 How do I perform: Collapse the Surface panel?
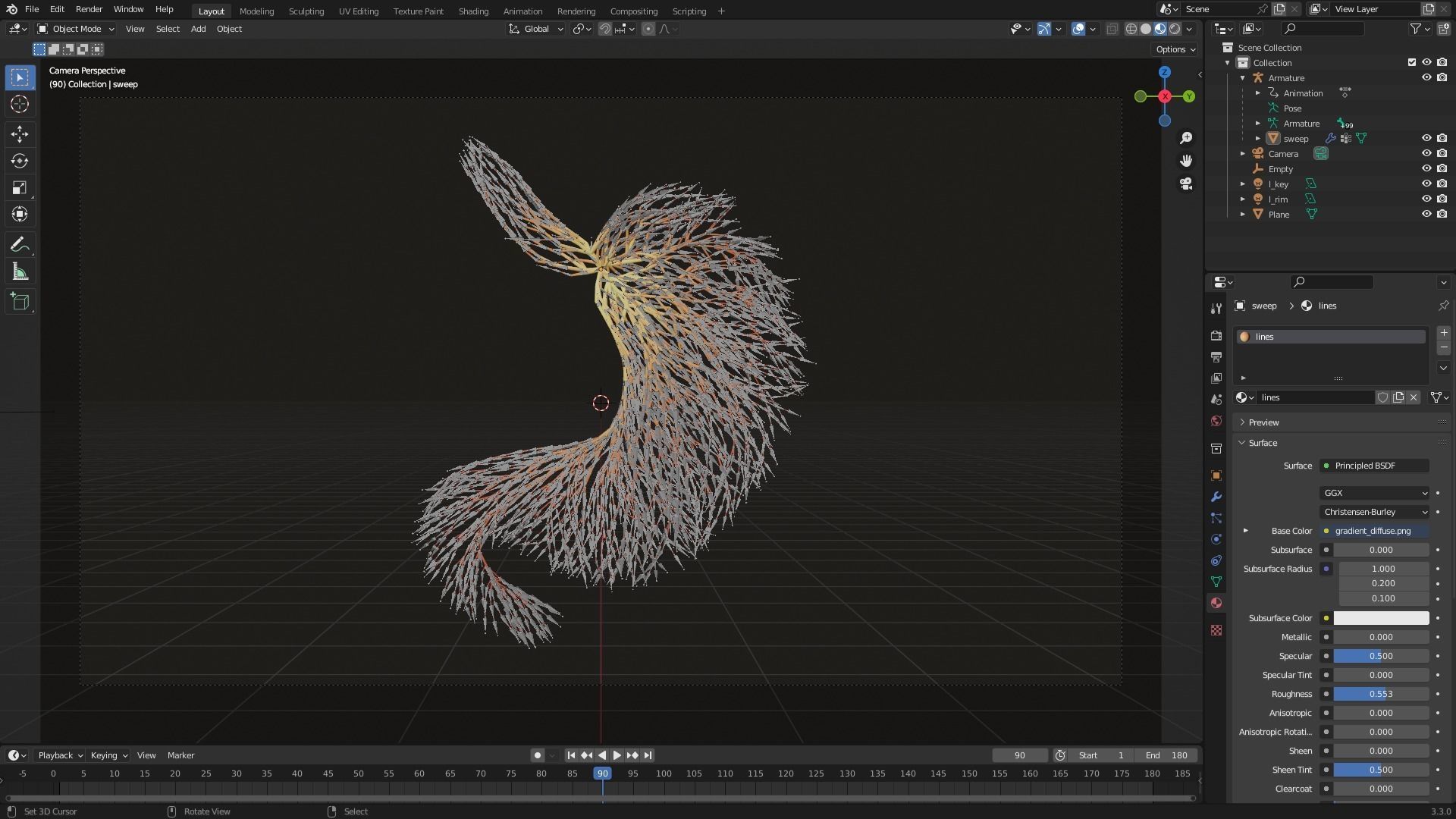[1263, 443]
